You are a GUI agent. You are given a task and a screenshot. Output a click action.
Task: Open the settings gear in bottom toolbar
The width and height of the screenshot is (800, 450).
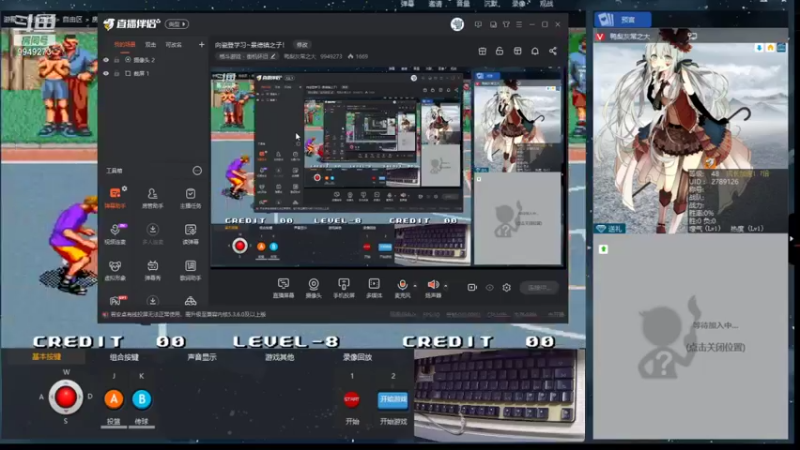(x=506, y=288)
